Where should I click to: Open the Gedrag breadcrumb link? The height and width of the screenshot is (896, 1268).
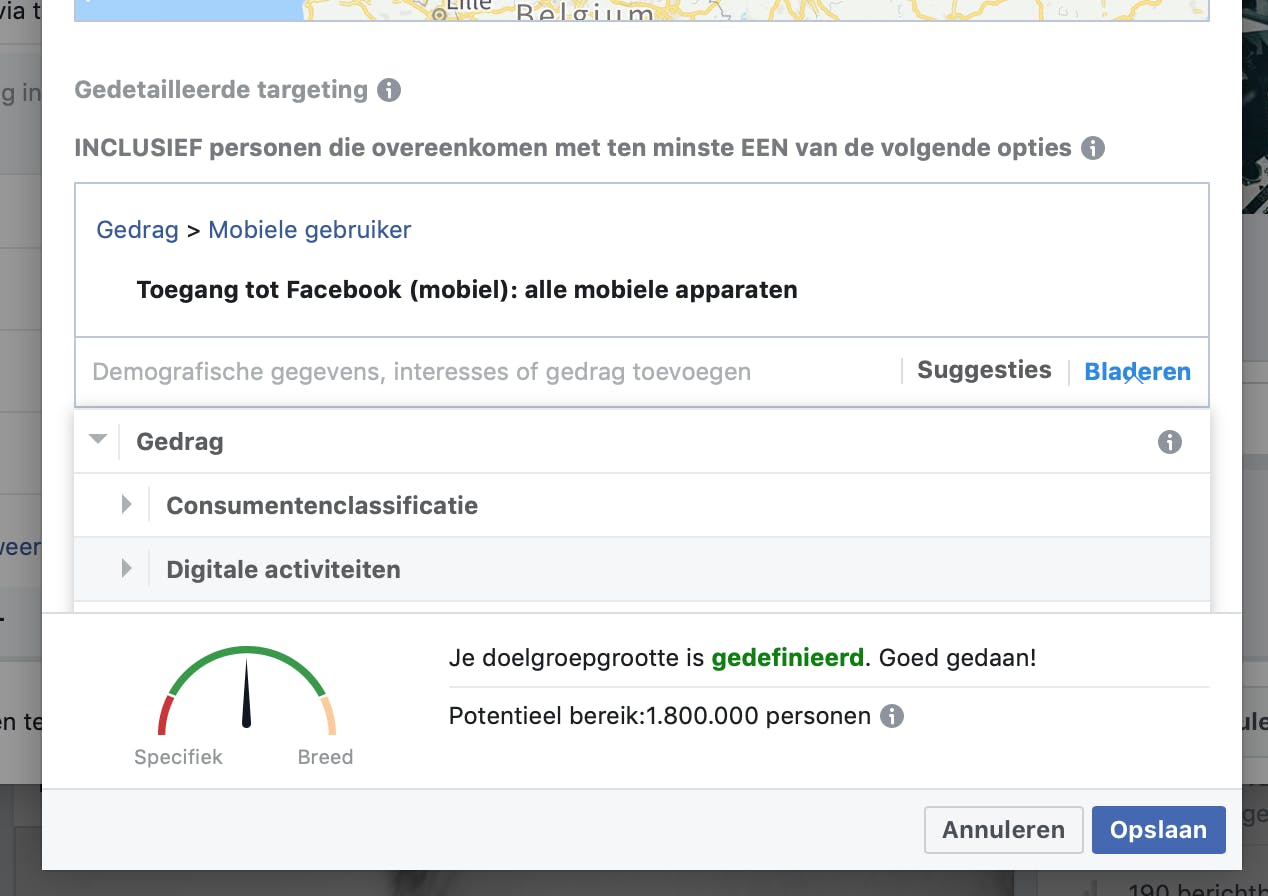[137, 230]
